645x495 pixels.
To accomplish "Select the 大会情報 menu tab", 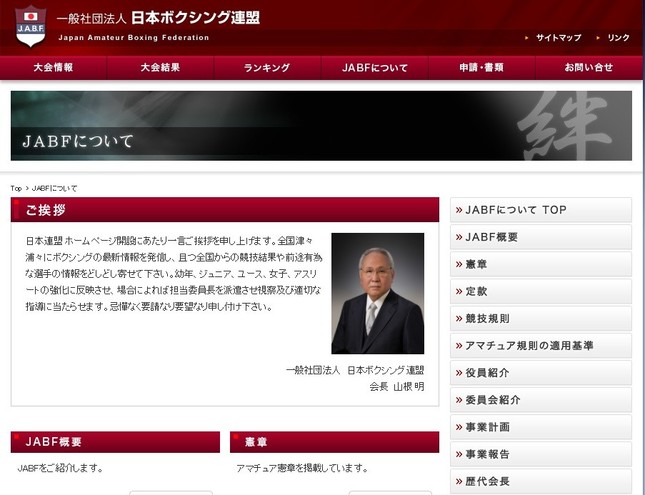I will pyautogui.click(x=53, y=68).
